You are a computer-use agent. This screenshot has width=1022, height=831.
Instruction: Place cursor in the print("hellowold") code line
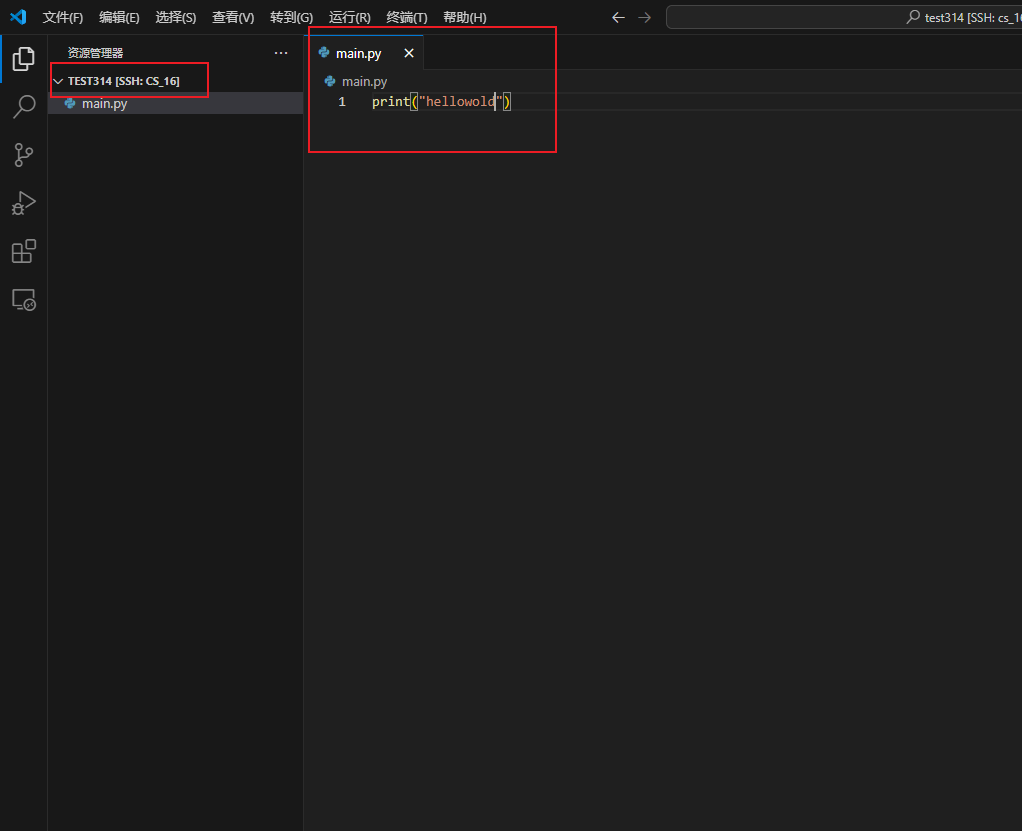441,102
